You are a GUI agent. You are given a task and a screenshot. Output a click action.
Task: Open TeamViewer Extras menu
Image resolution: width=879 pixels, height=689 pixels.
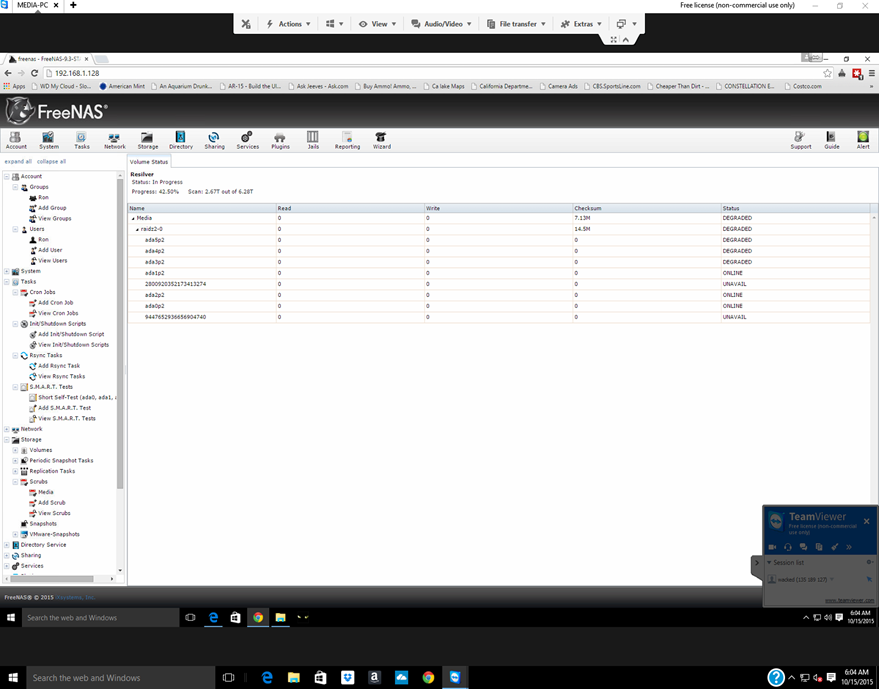pos(581,24)
